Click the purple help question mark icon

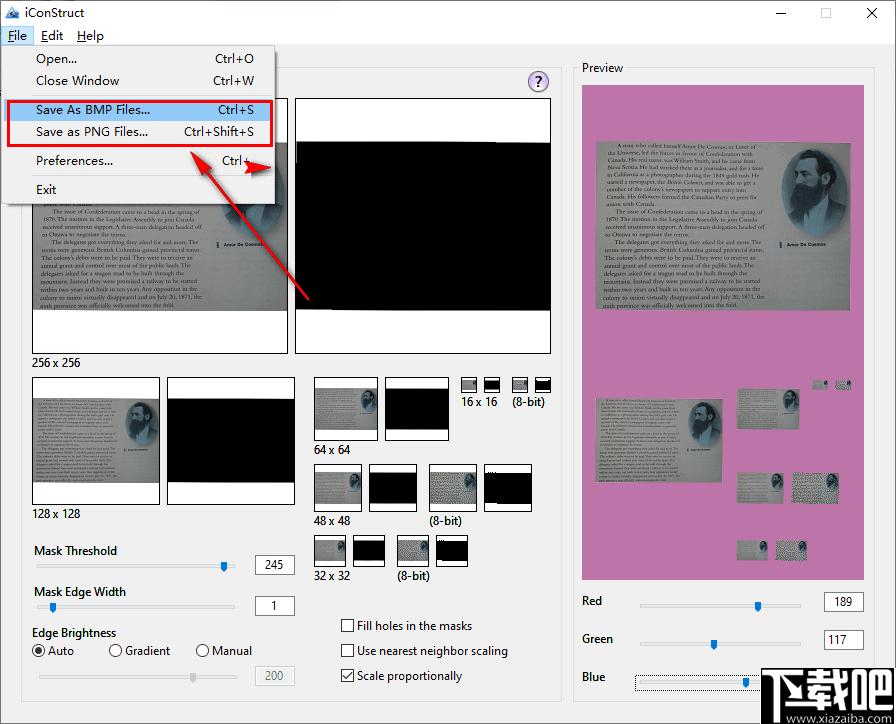(538, 82)
